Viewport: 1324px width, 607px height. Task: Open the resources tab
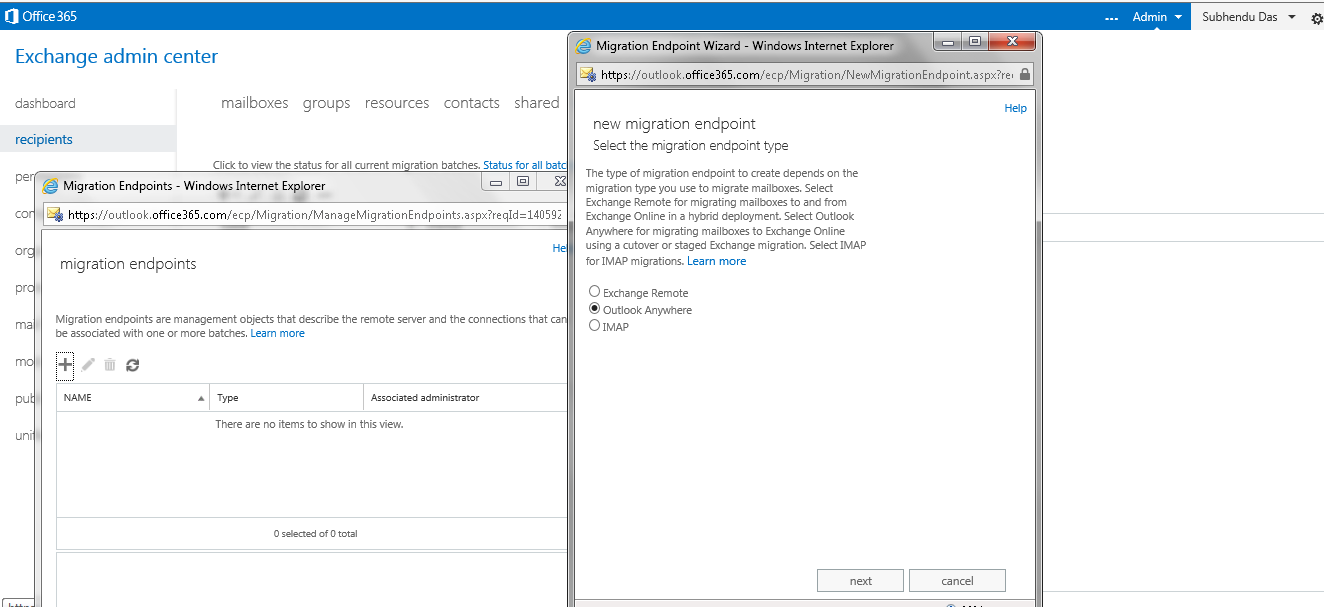coord(397,103)
